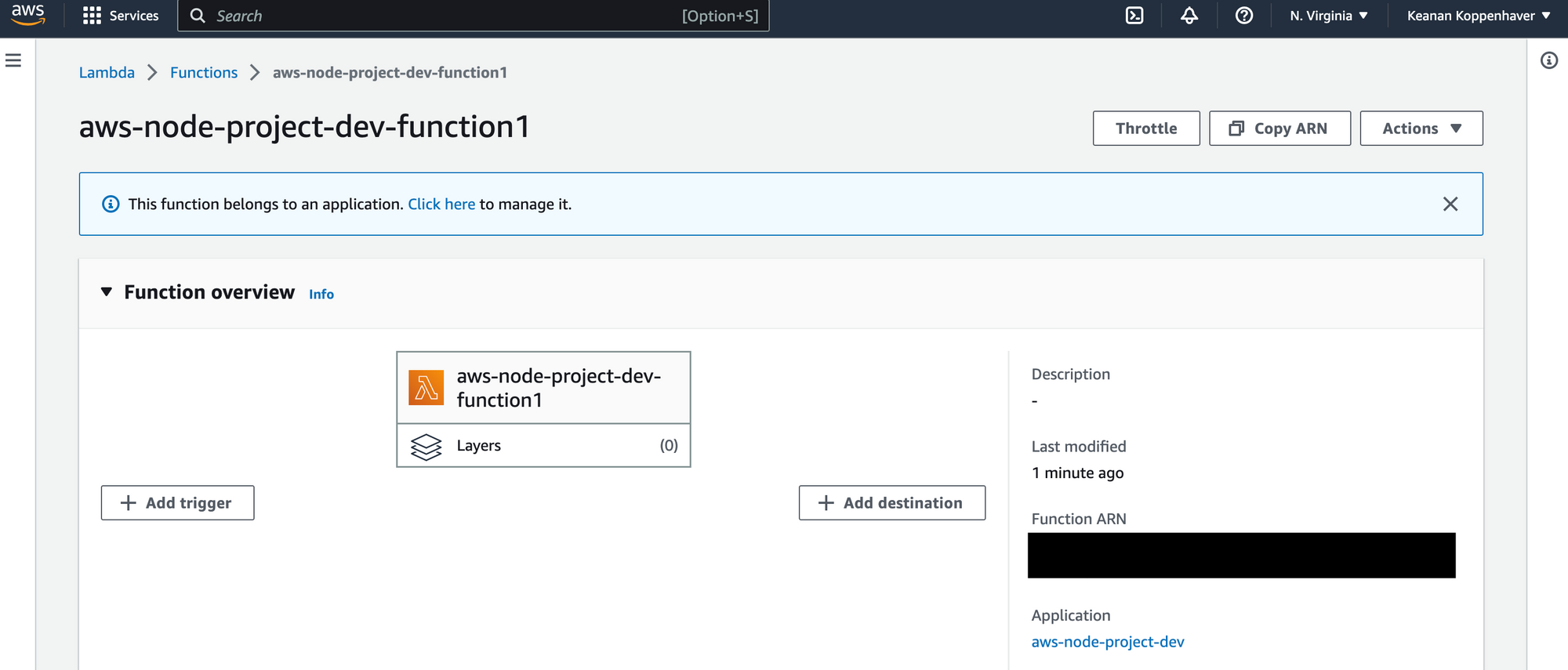The height and width of the screenshot is (670, 1568).
Task: Click the Description label
Action: (x=1071, y=375)
